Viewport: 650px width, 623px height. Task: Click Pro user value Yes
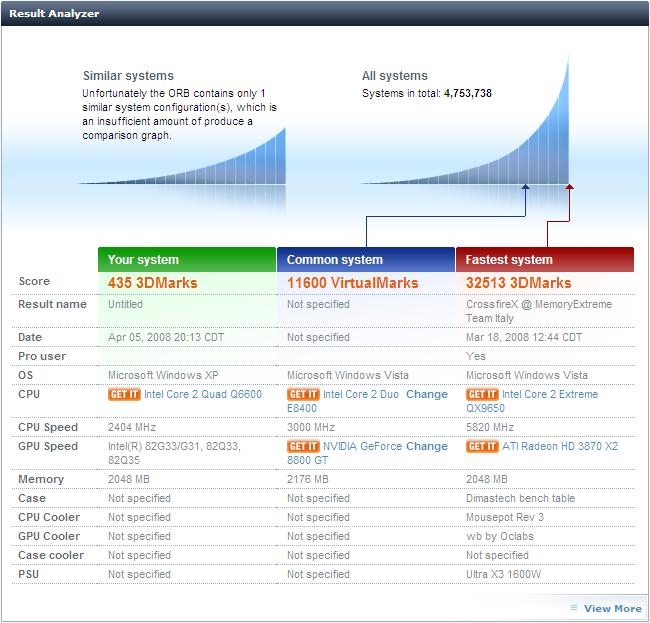coord(476,356)
